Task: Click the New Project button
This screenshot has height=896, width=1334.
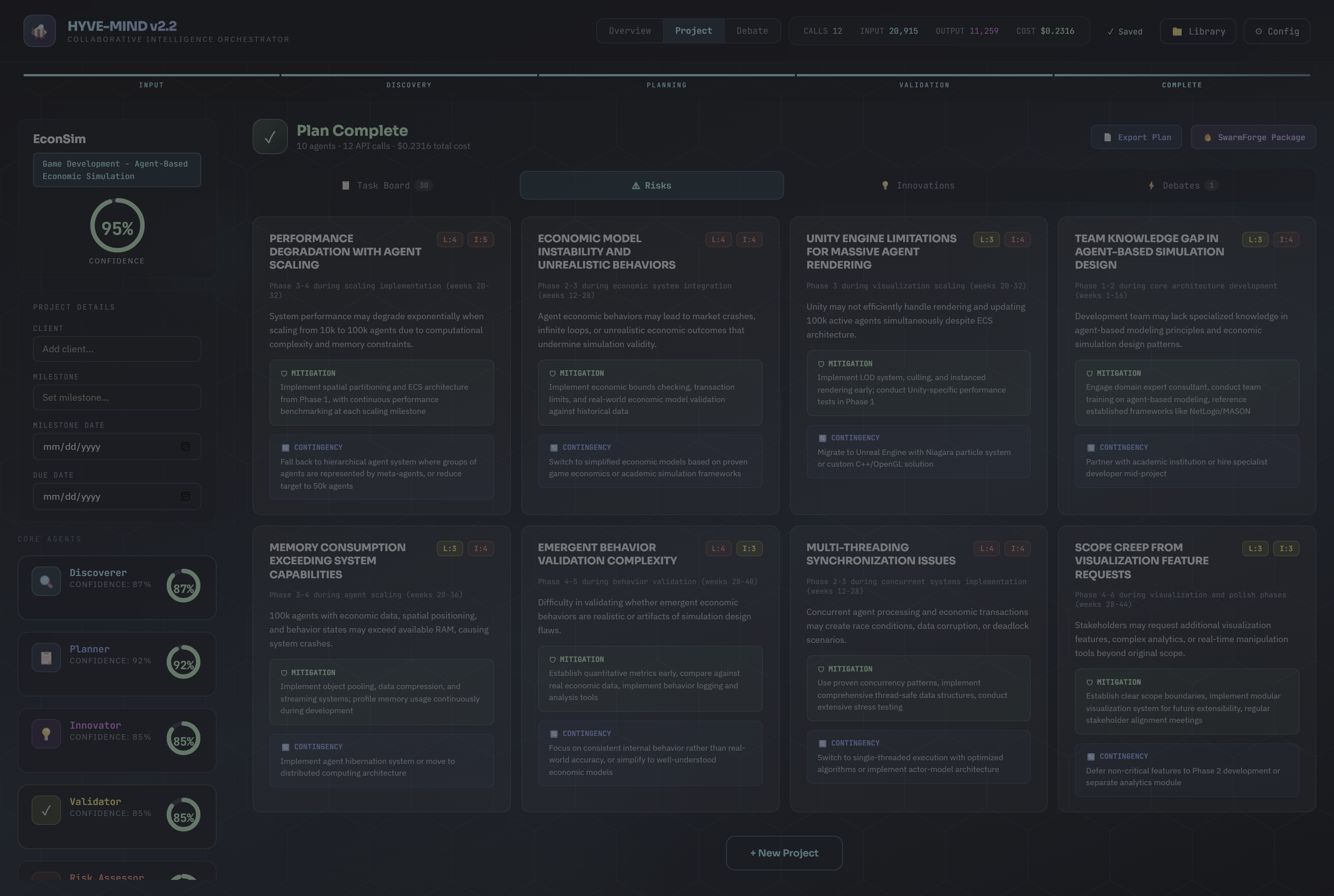Action: 784,853
